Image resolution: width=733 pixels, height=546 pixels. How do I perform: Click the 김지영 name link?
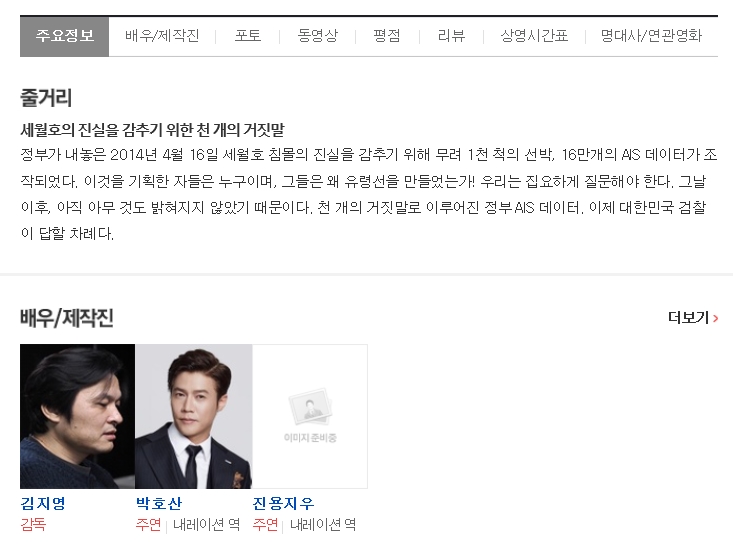(43, 503)
